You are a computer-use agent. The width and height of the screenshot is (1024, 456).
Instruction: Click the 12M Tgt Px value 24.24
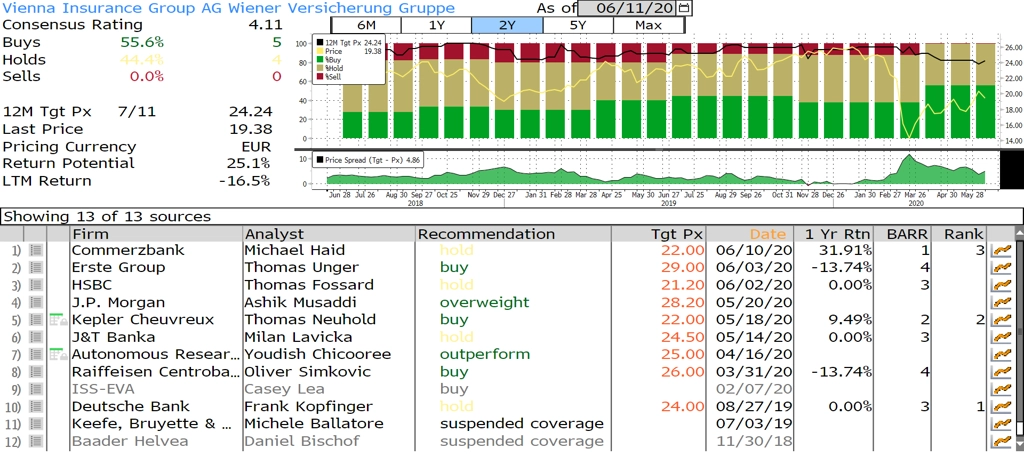pos(251,112)
